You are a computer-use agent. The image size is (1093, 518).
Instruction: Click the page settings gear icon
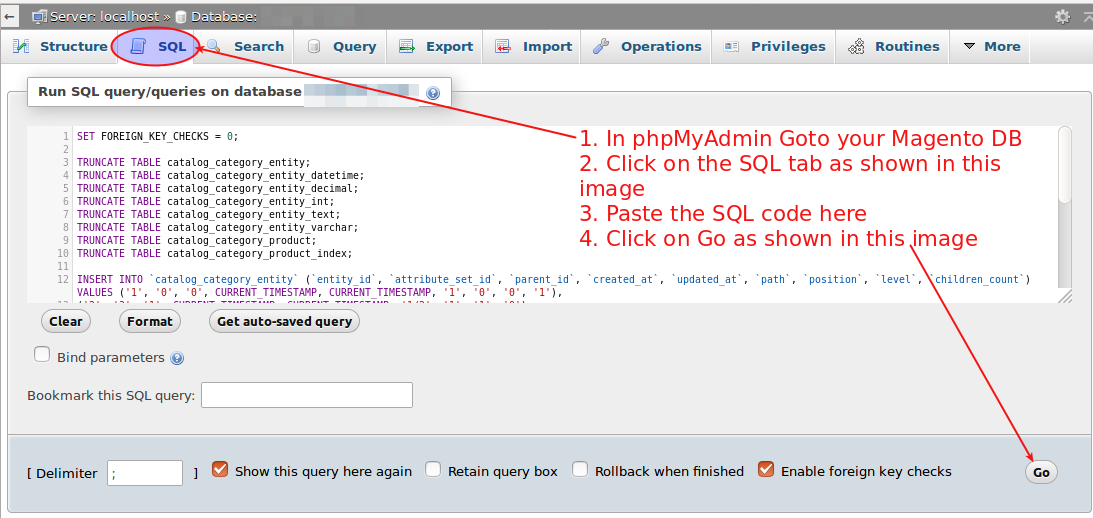pyautogui.click(x=1062, y=16)
